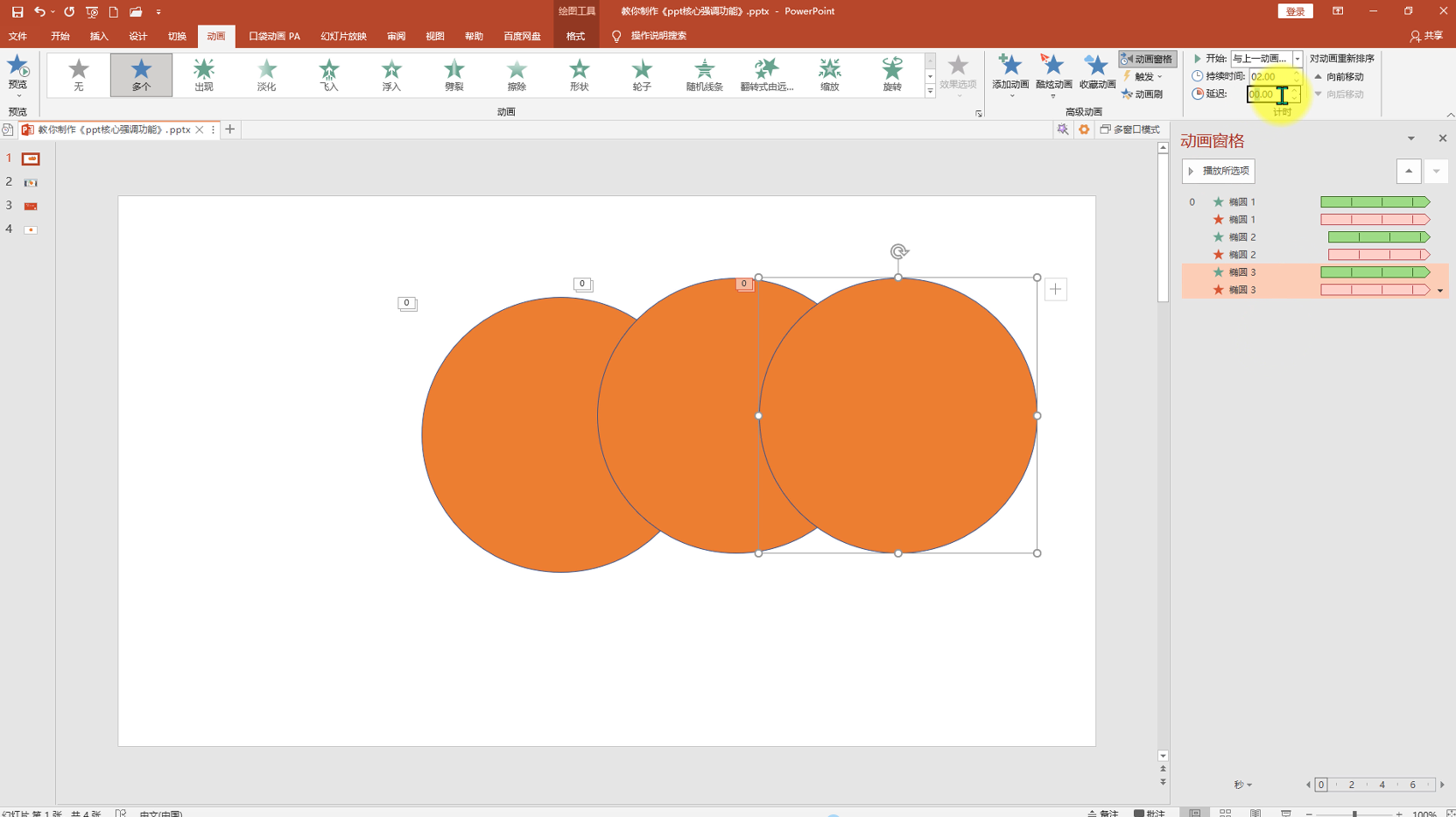The image size is (1456, 817).
Task: Toggle Comments (批注) in status bar
Action: (x=1150, y=813)
